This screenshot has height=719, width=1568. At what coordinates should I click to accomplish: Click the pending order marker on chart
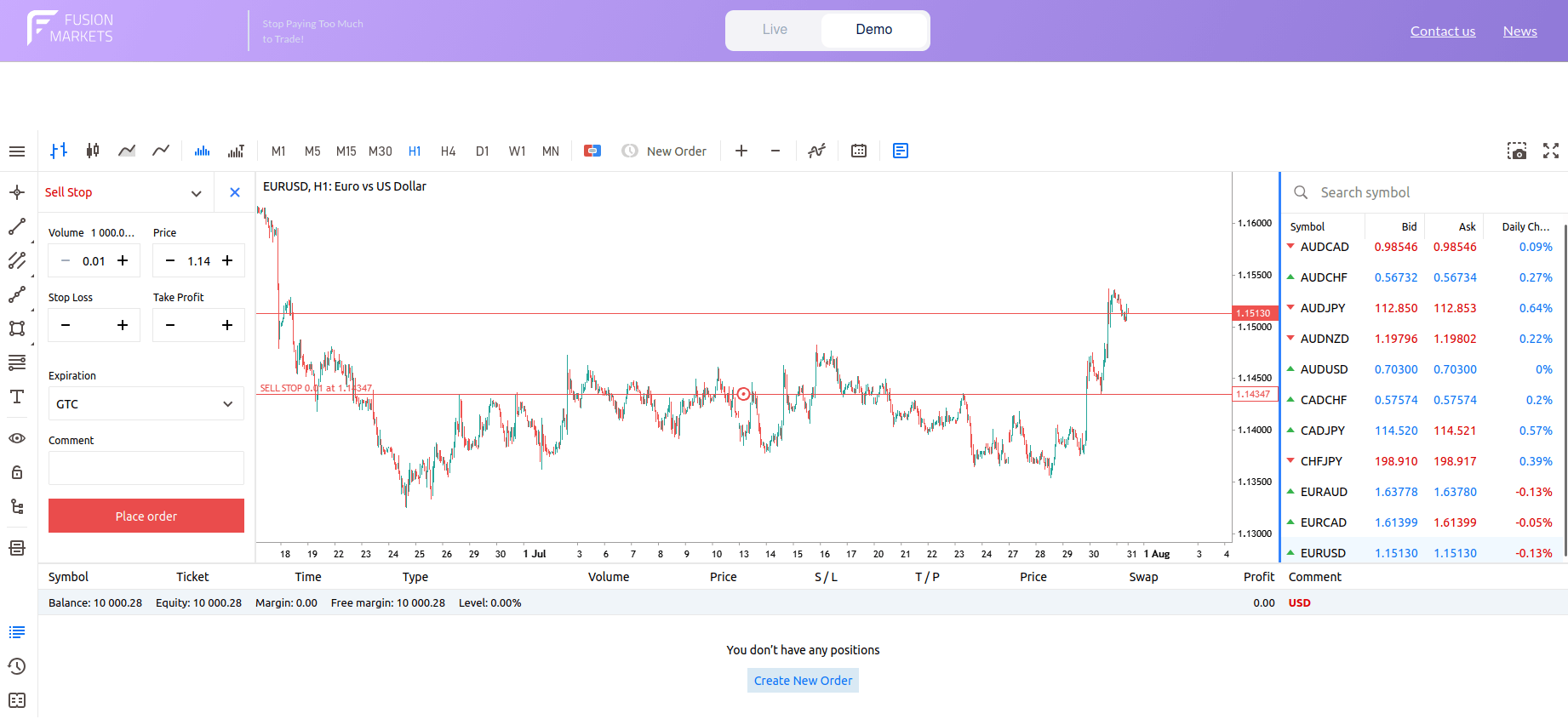[x=743, y=394]
